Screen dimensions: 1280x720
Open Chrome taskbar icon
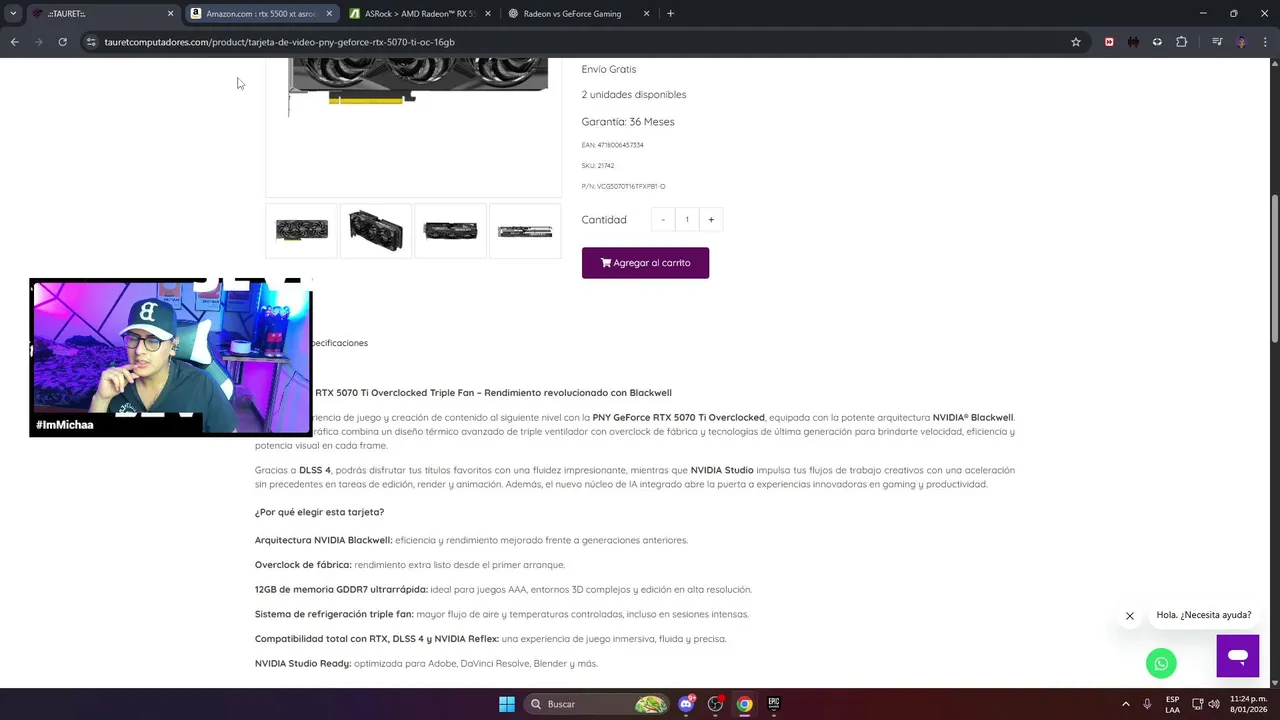click(x=744, y=704)
